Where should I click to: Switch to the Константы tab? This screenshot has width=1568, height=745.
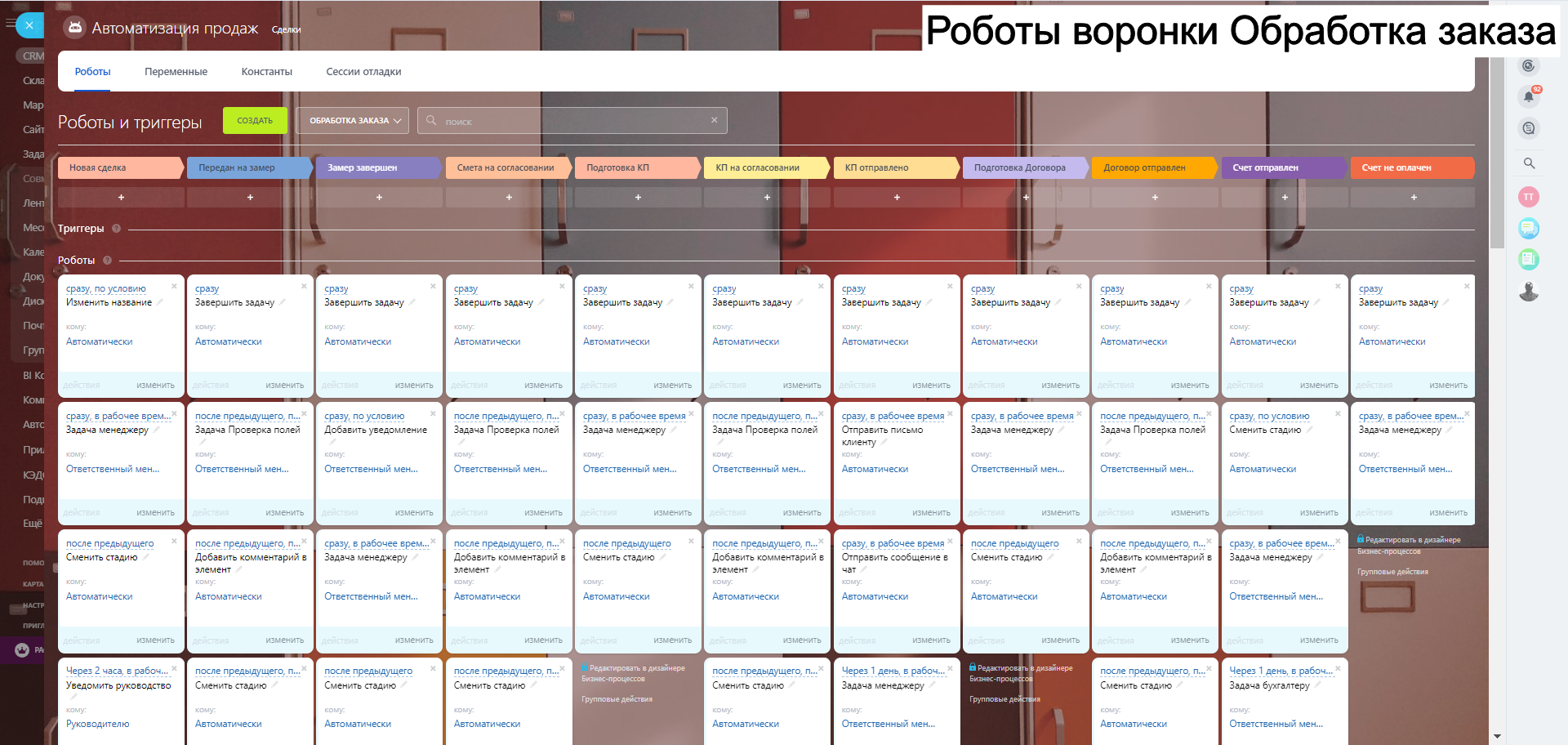[266, 72]
